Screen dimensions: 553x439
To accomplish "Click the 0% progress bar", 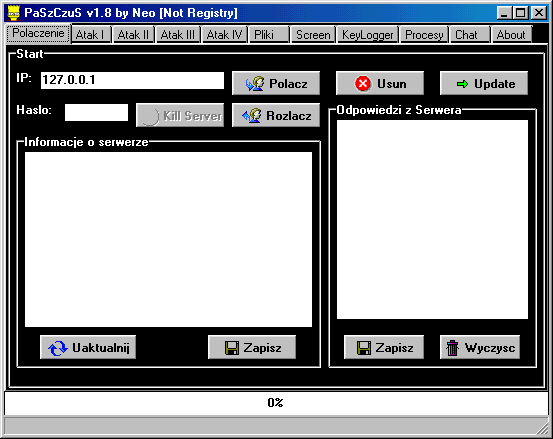I will tap(276, 403).
